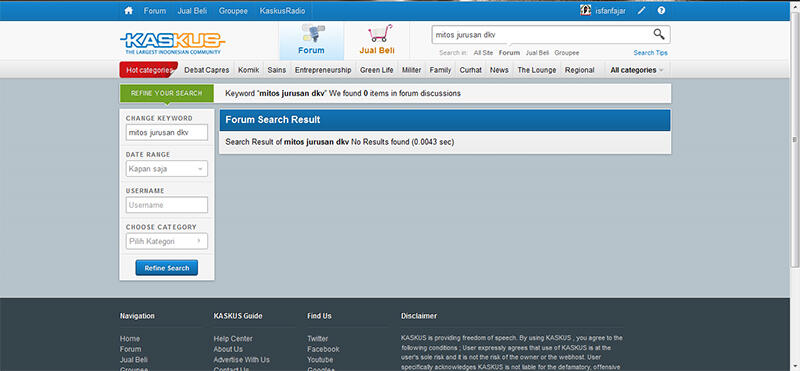Open The Lounge category
800x371 pixels.
coord(537,70)
